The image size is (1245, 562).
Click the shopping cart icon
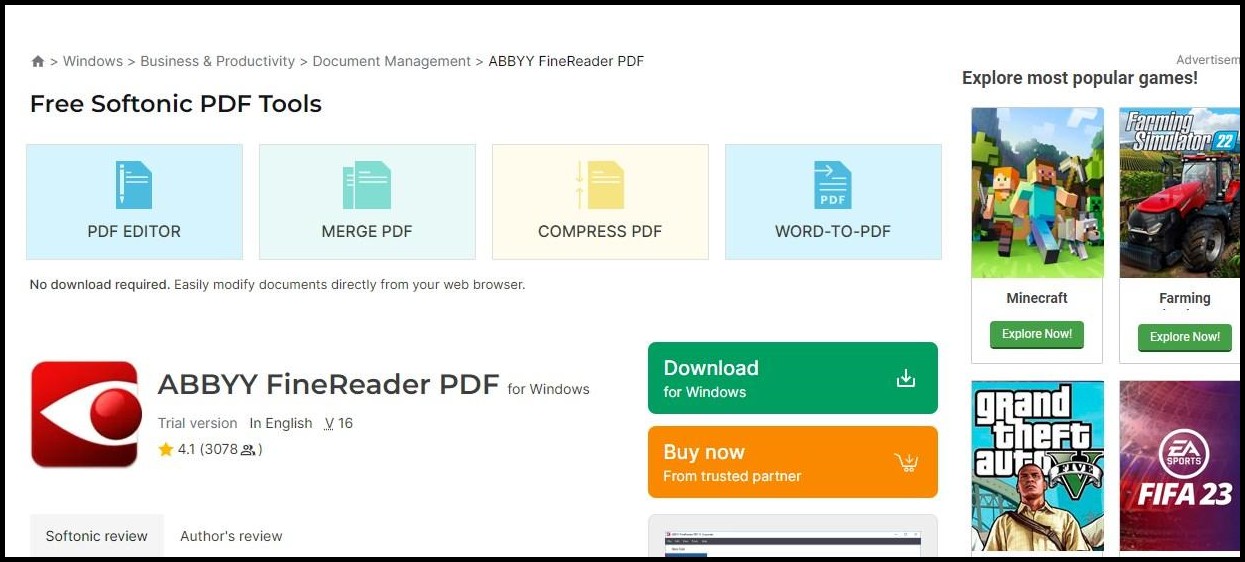tap(906, 462)
